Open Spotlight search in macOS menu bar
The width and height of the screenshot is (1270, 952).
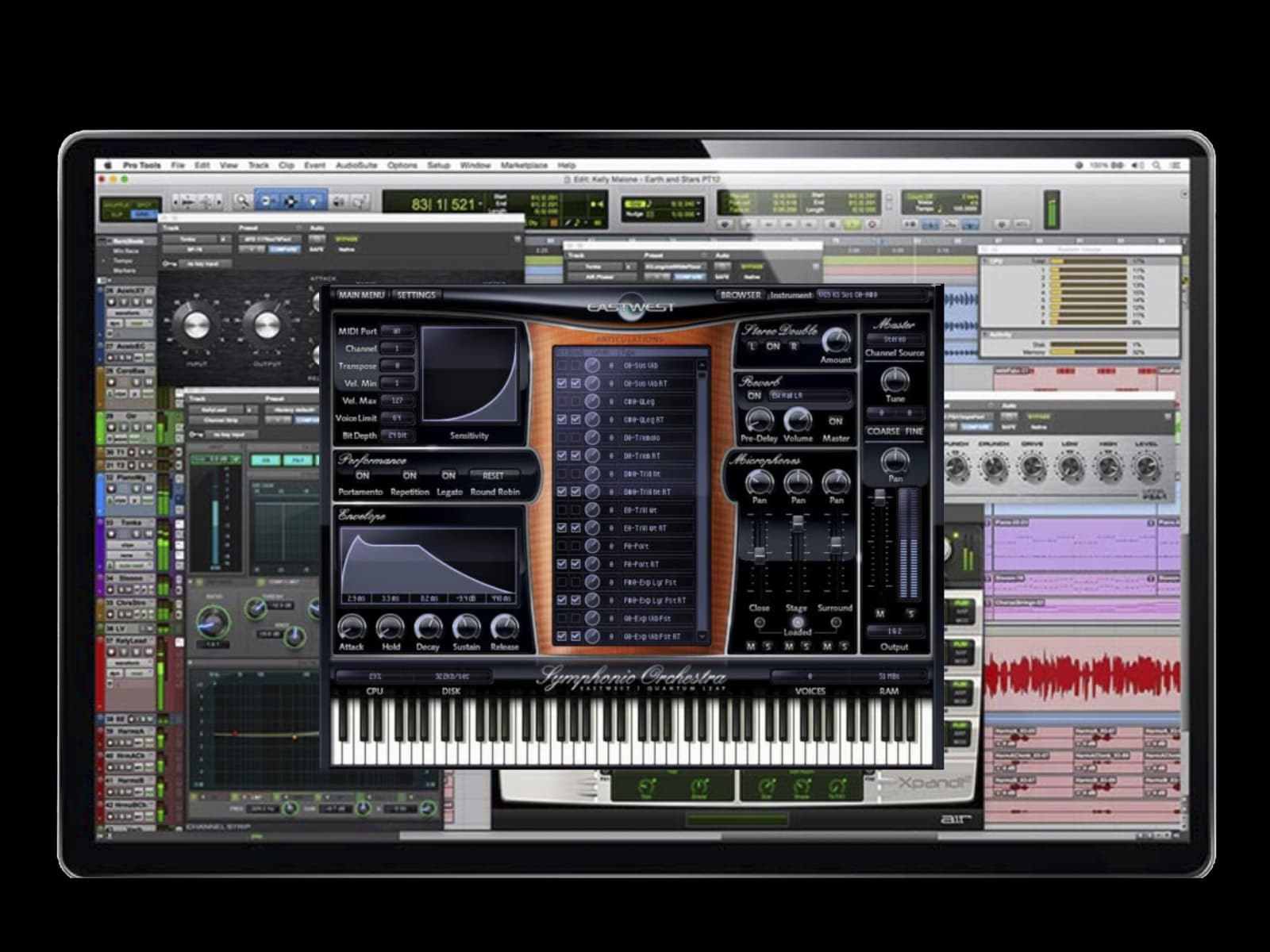point(1157,165)
